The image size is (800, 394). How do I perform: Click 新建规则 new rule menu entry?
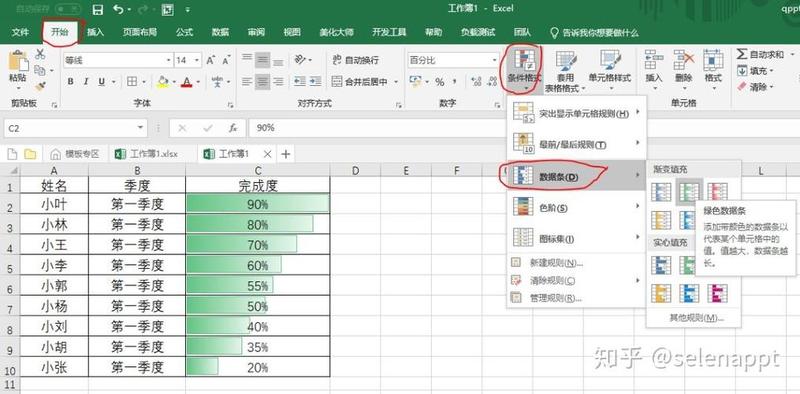point(577,263)
